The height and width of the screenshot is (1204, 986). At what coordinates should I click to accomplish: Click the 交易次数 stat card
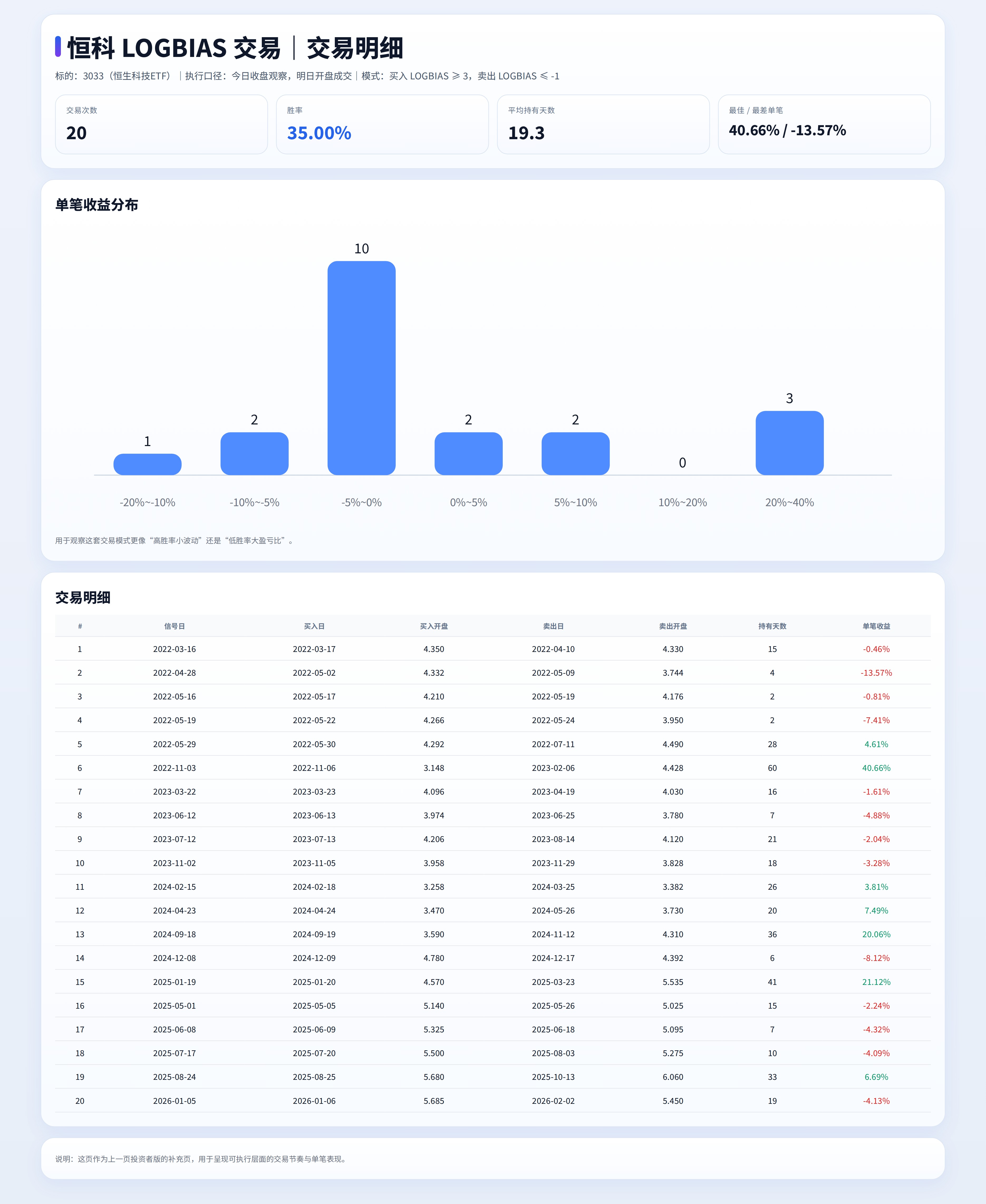point(161,124)
